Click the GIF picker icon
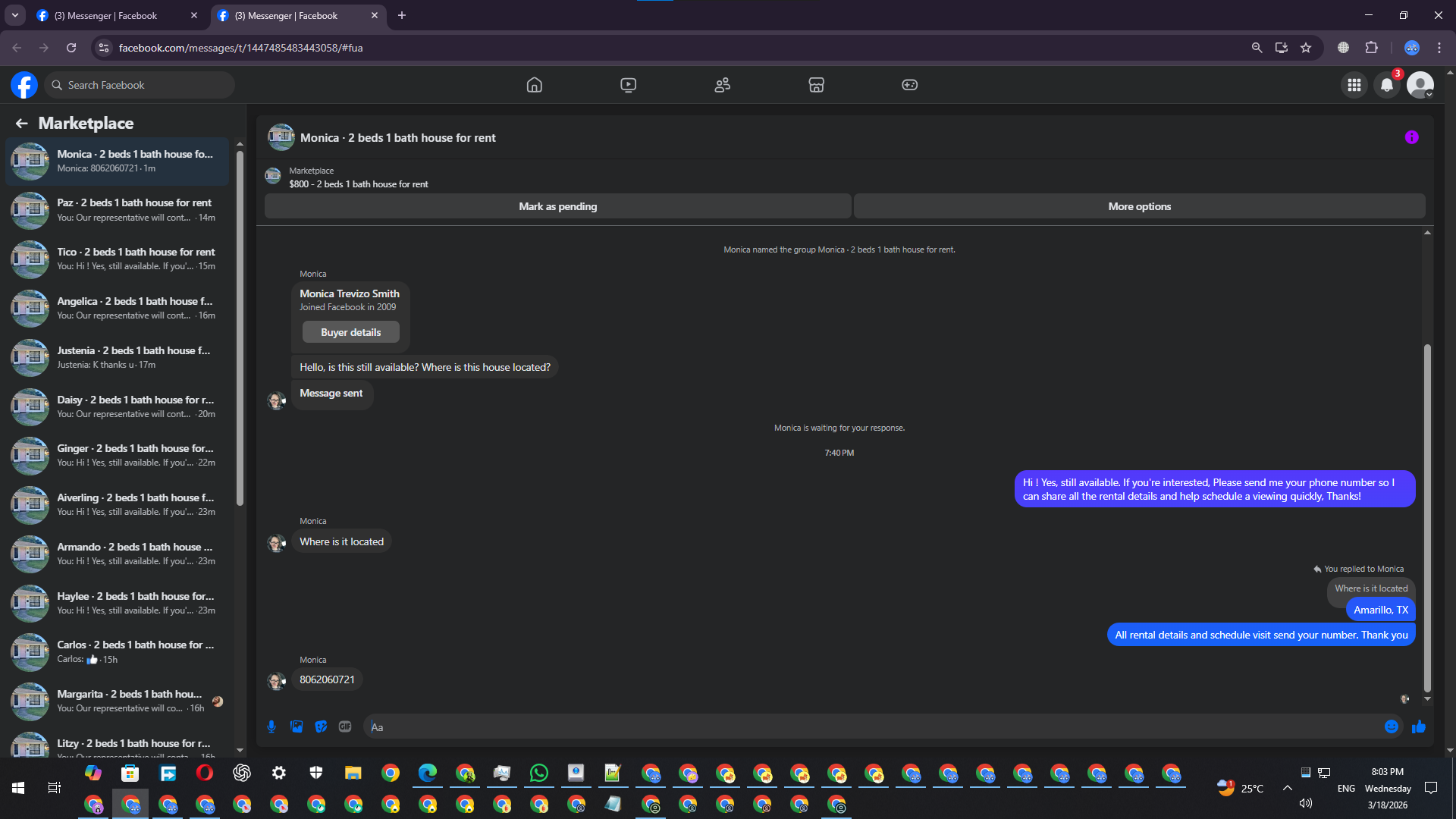1456x819 pixels. click(345, 726)
